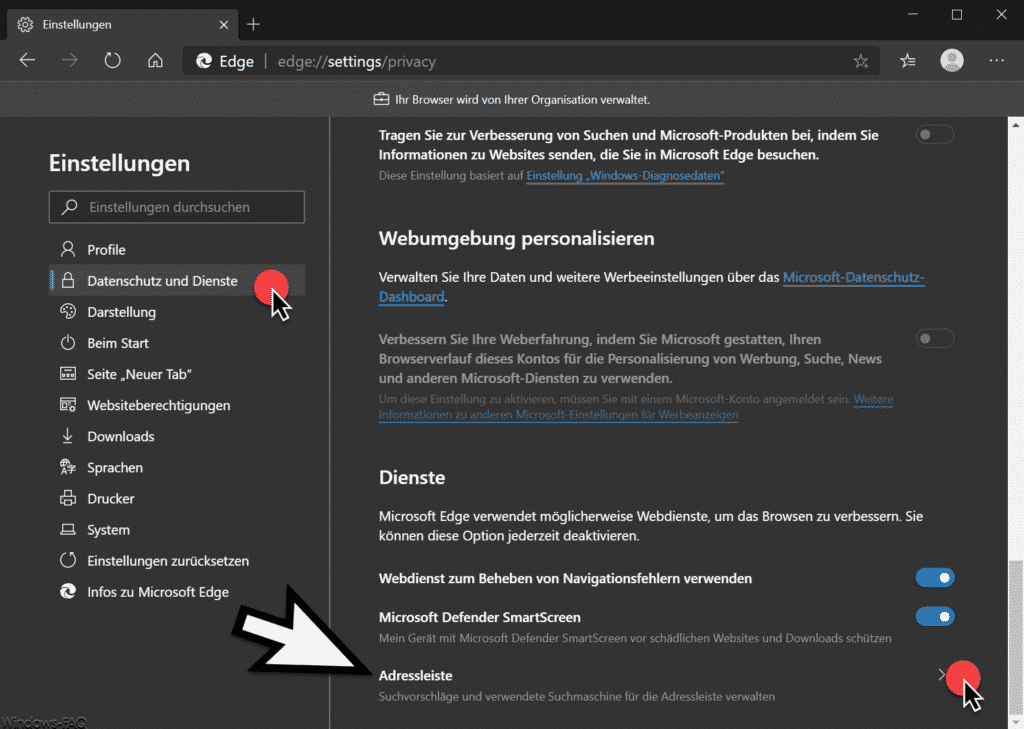This screenshot has height=729, width=1024.
Task: Turn off Microsoft Defender SmartScreen
Action: point(935,617)
